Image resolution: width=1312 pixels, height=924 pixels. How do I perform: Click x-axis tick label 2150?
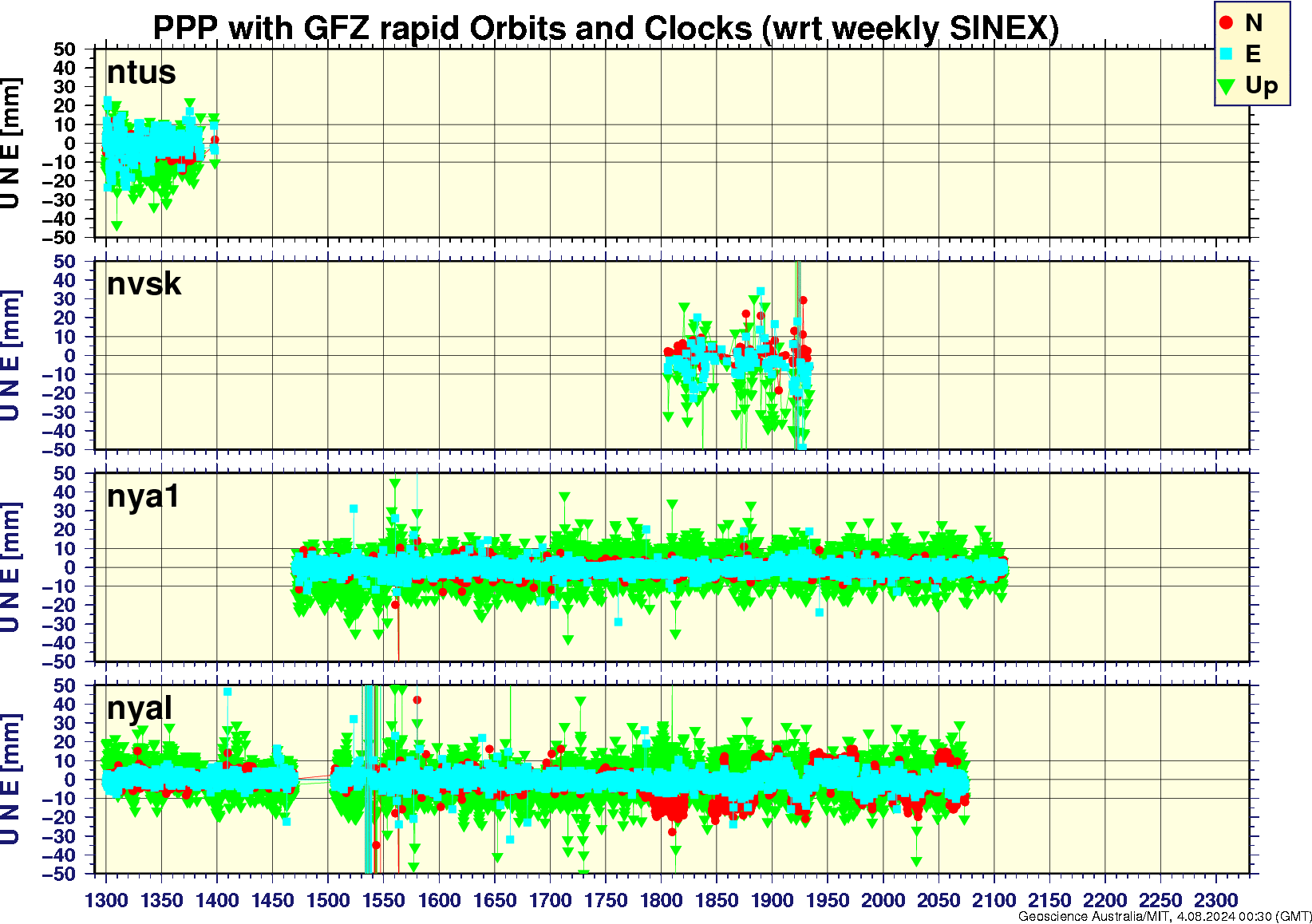(1049, 900)
